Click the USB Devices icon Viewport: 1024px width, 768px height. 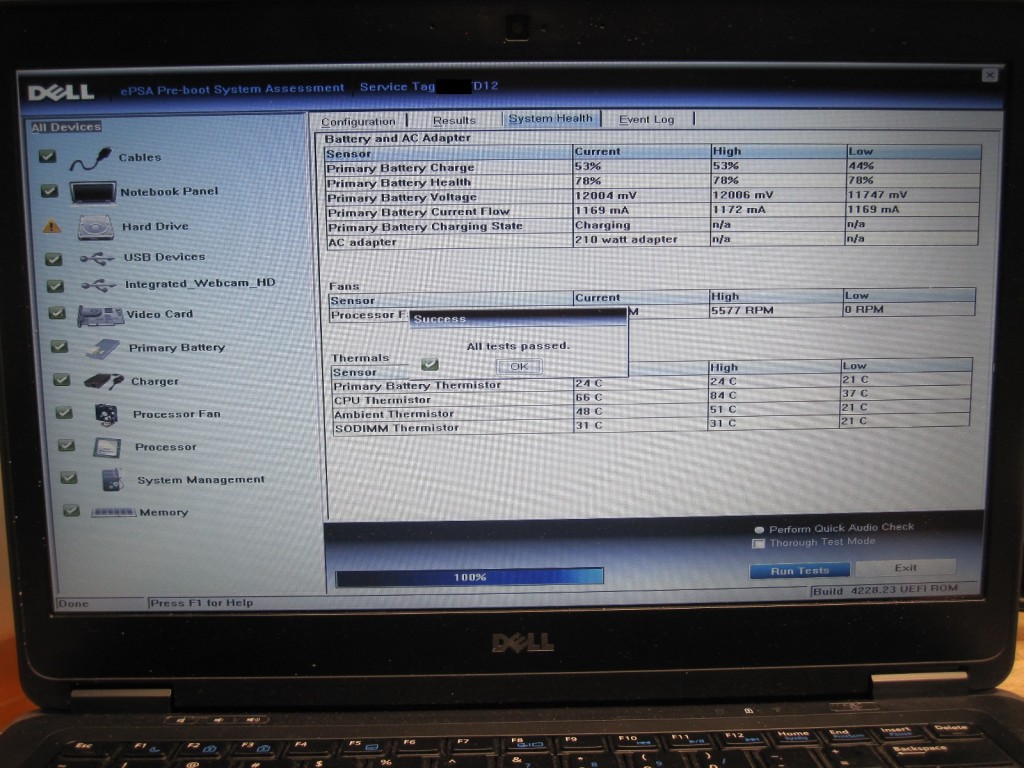point(97,259)
